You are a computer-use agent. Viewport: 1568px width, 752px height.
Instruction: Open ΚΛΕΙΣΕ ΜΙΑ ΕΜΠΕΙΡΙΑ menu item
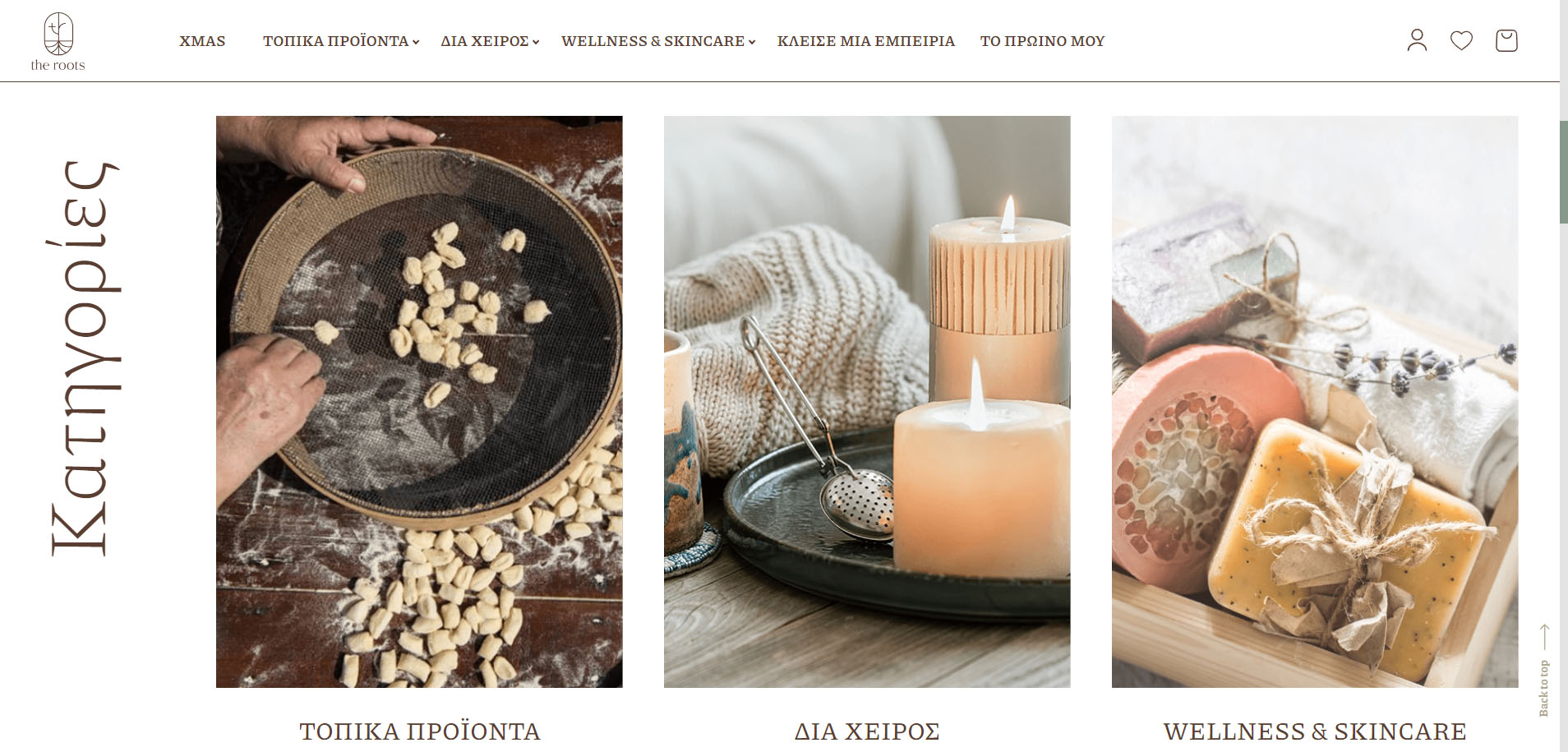coord(866,41)
